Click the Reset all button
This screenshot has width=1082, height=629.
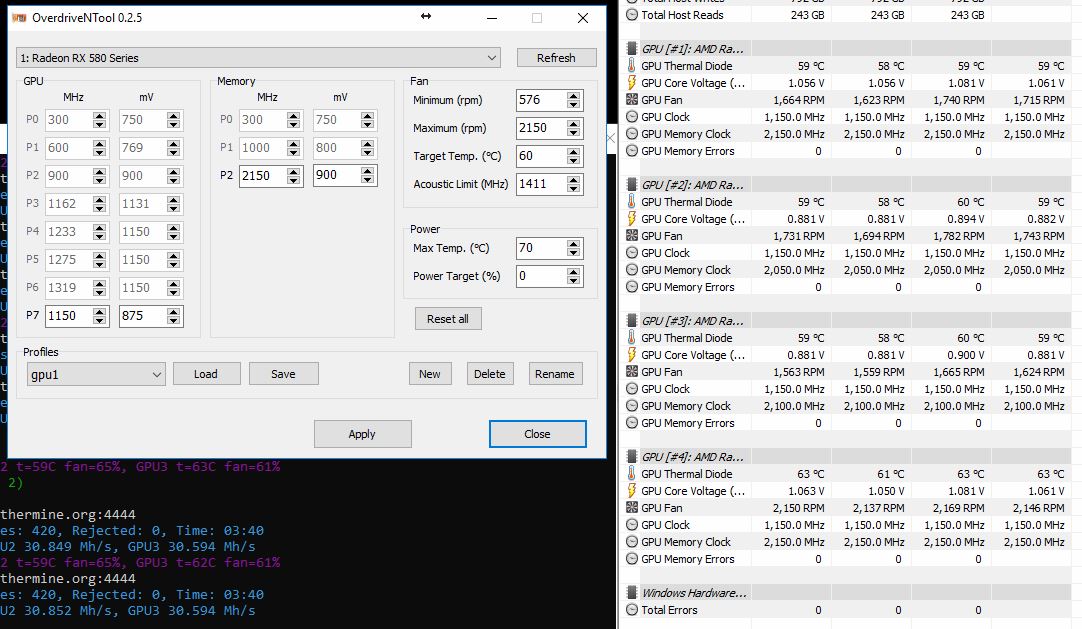(448, 319)
